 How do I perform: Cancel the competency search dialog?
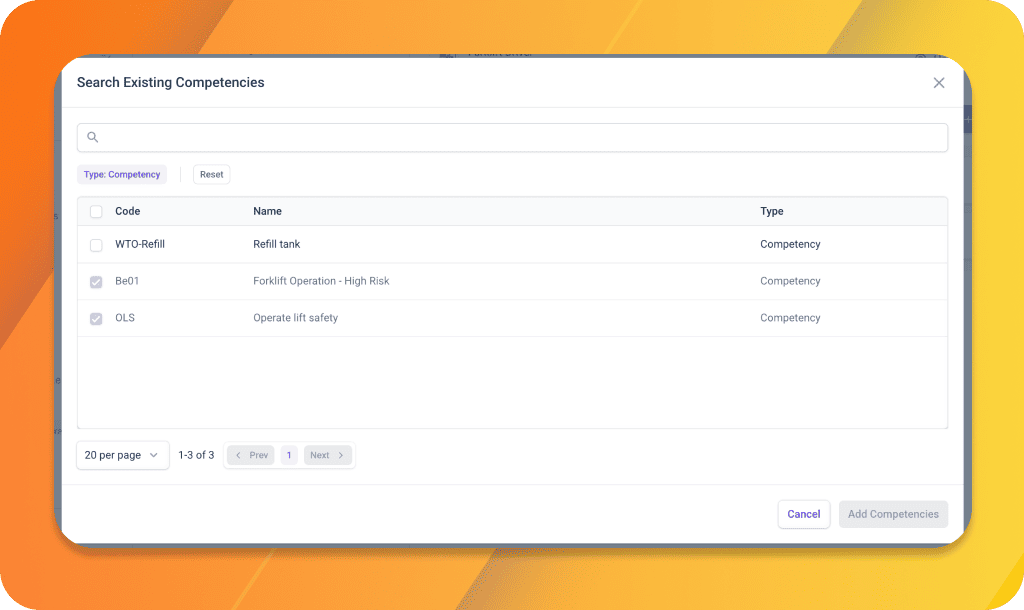click(803, 514)
